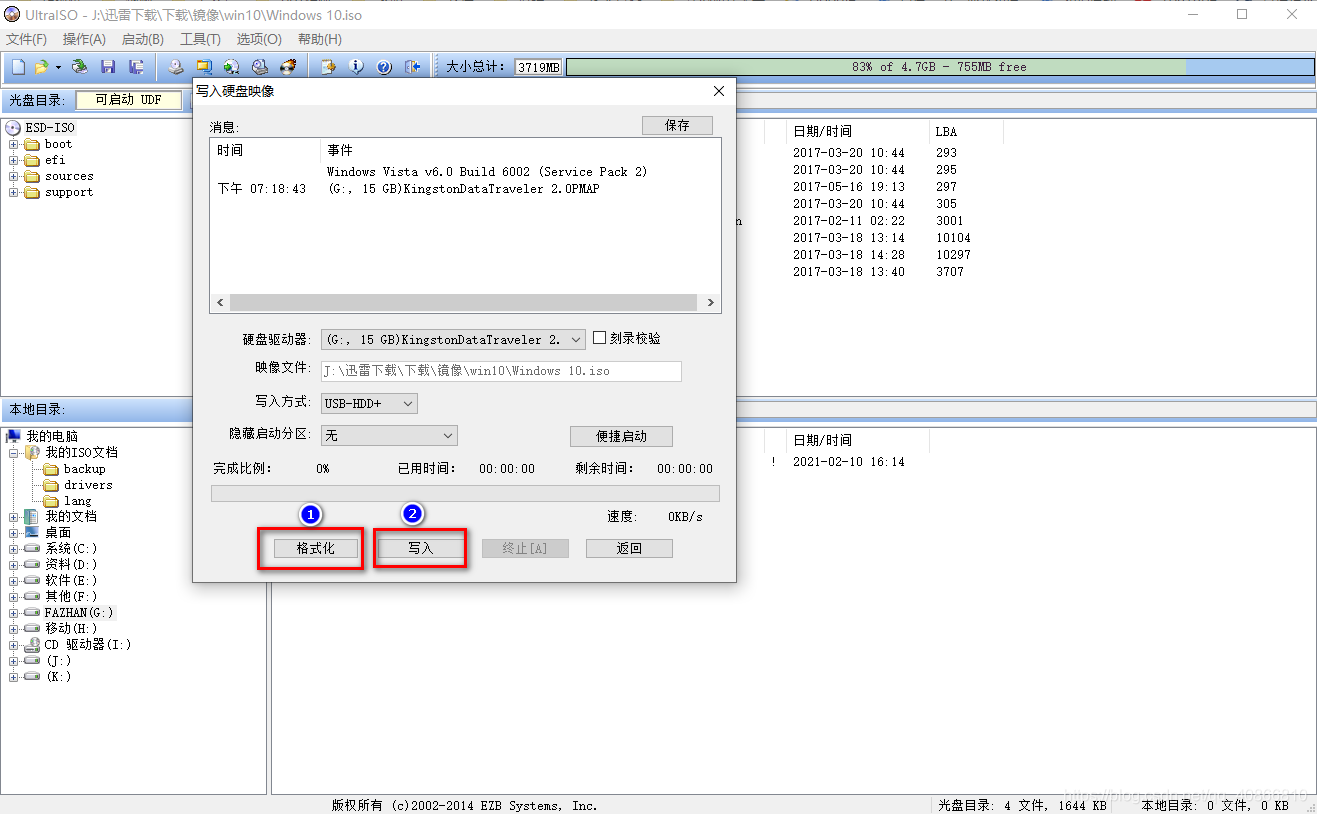Click the 保存 button in the dialog
The image size is (1317, 814).
coord(677,125)
